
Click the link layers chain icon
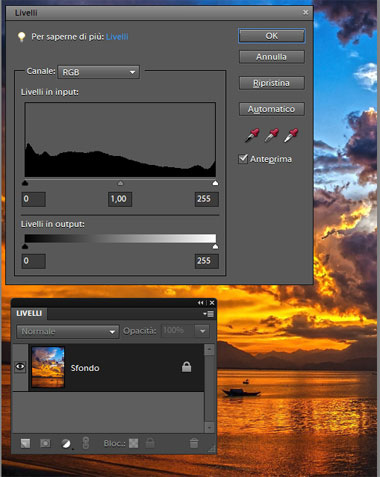point(86,443)
